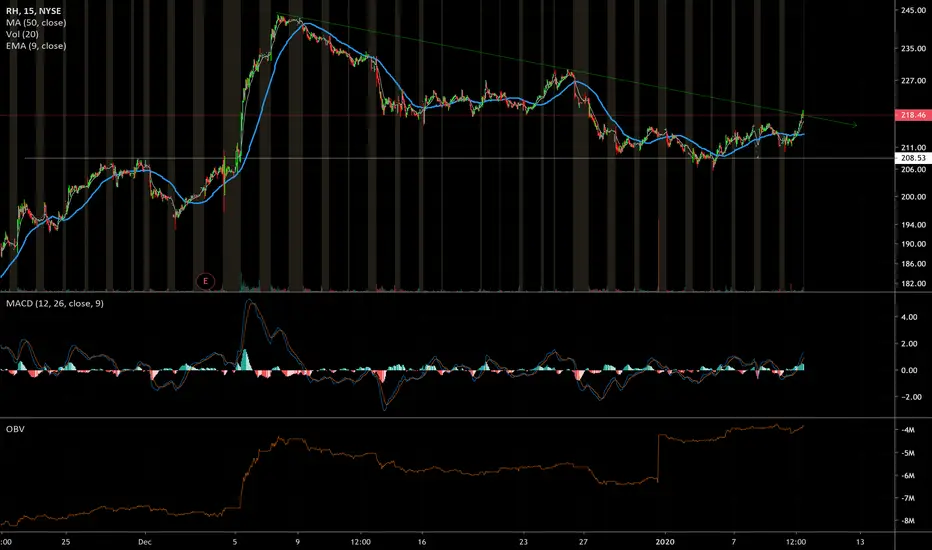Click the MACD 2.00 scale label
Screen dimensions: 932x550
[x=909, y=344]
